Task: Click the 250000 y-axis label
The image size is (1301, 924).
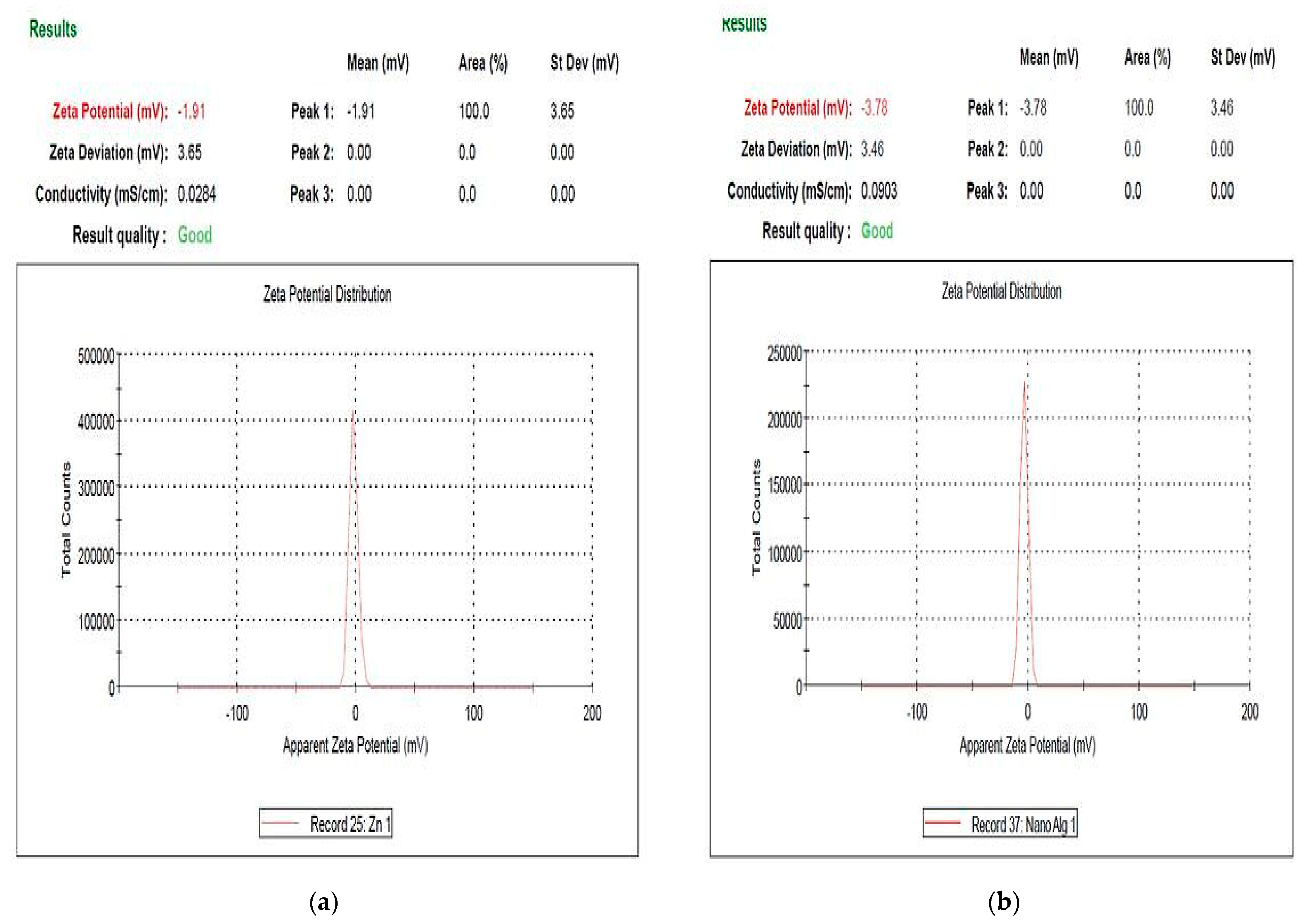Action: 784,353
